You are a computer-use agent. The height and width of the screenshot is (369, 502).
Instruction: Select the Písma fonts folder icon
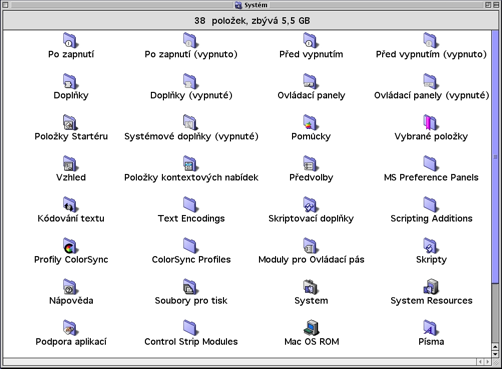click(431, 328)
